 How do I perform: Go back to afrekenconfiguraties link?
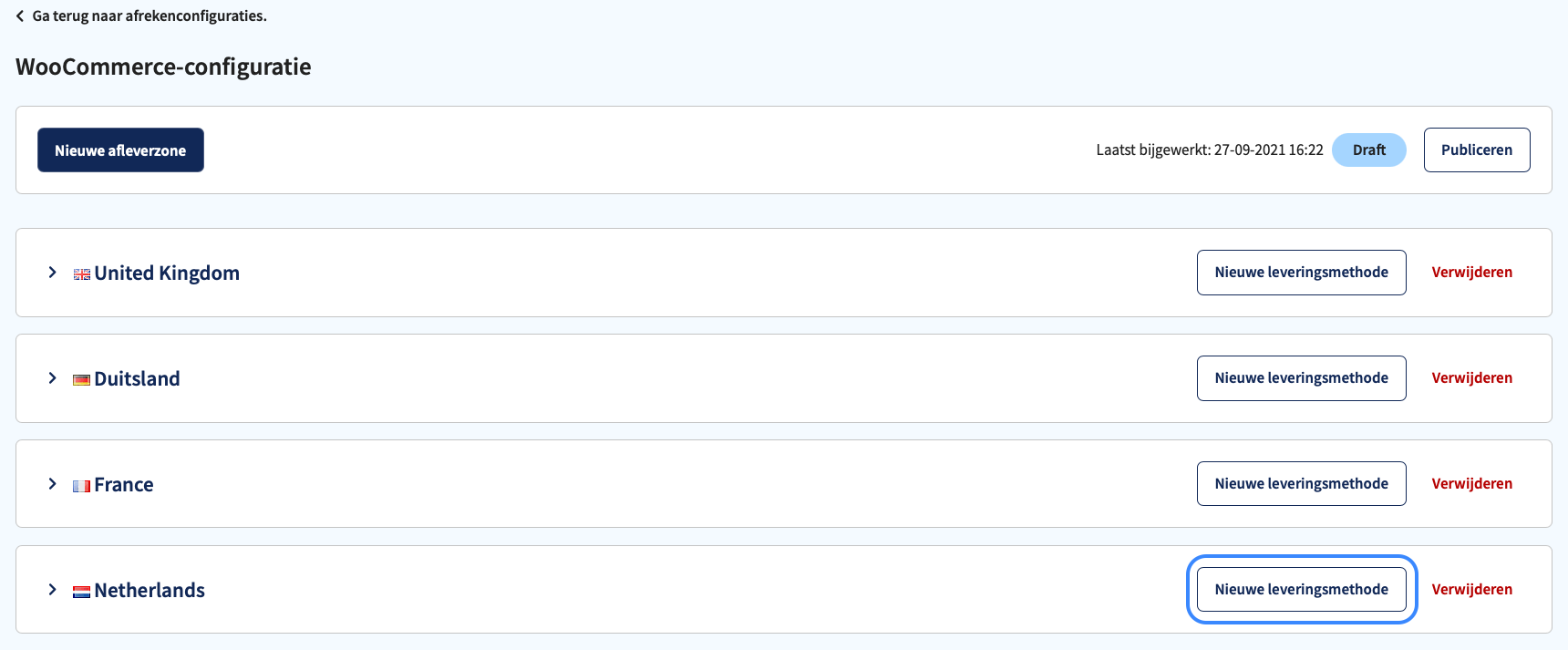(x=150, y=16)
